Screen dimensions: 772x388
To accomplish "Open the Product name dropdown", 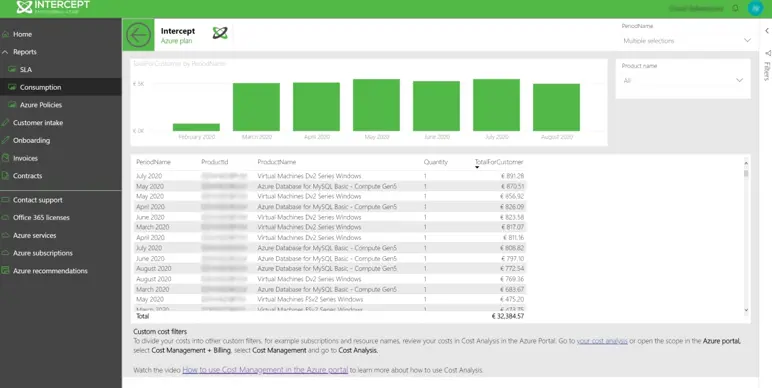I will click(x=683, y=80).
